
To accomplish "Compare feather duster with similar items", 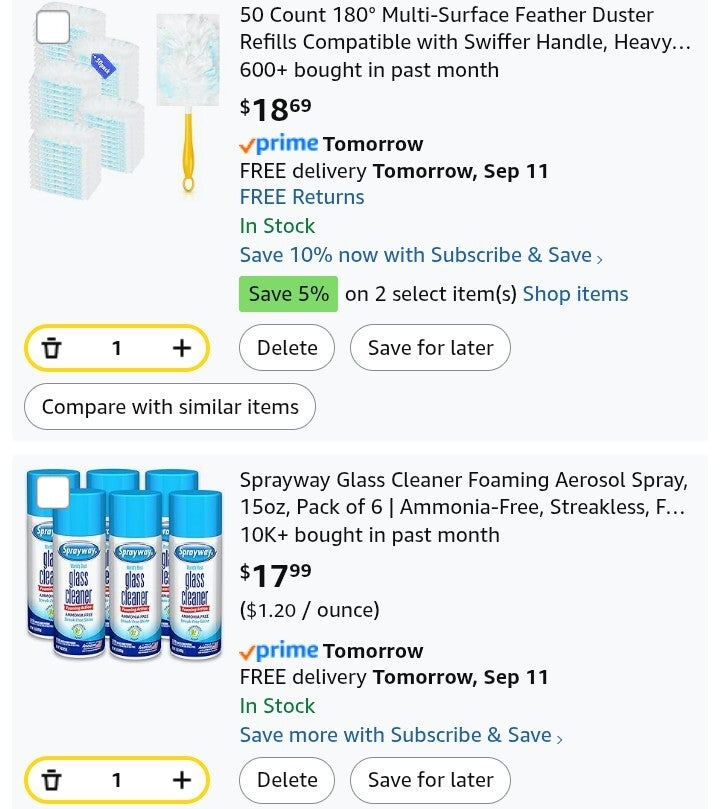I will (170, 407).
